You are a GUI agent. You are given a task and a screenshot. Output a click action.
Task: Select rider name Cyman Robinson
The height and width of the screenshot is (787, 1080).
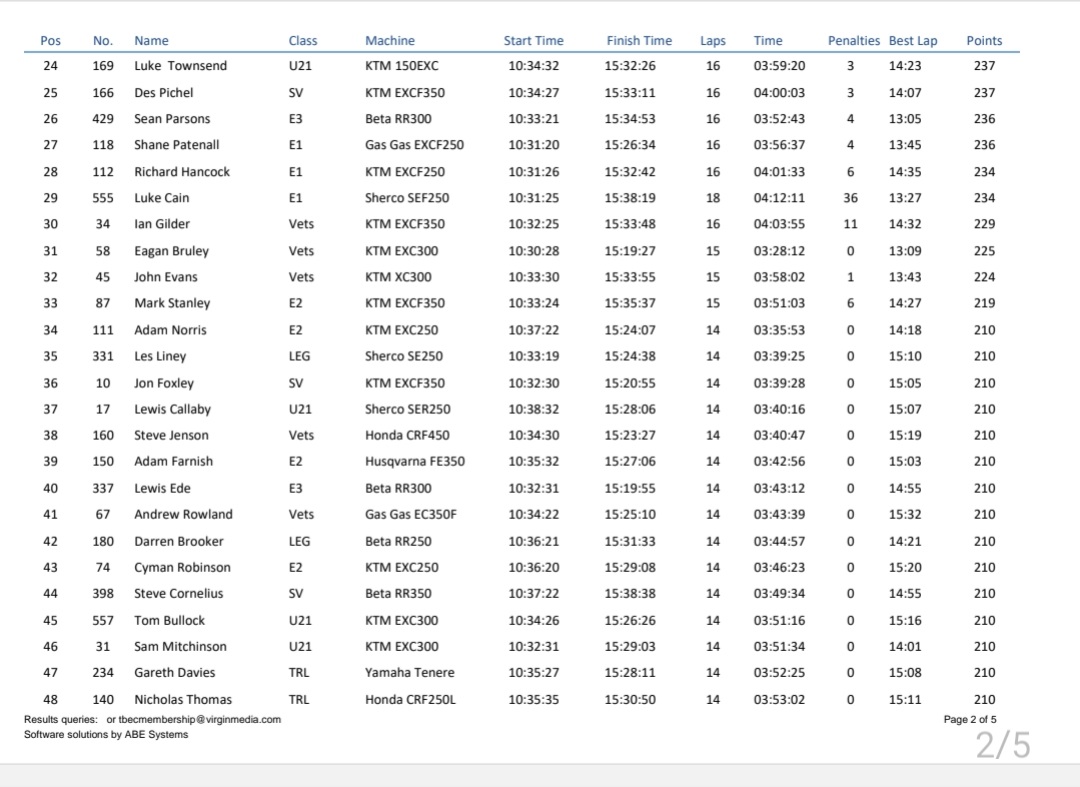[182, 567]
